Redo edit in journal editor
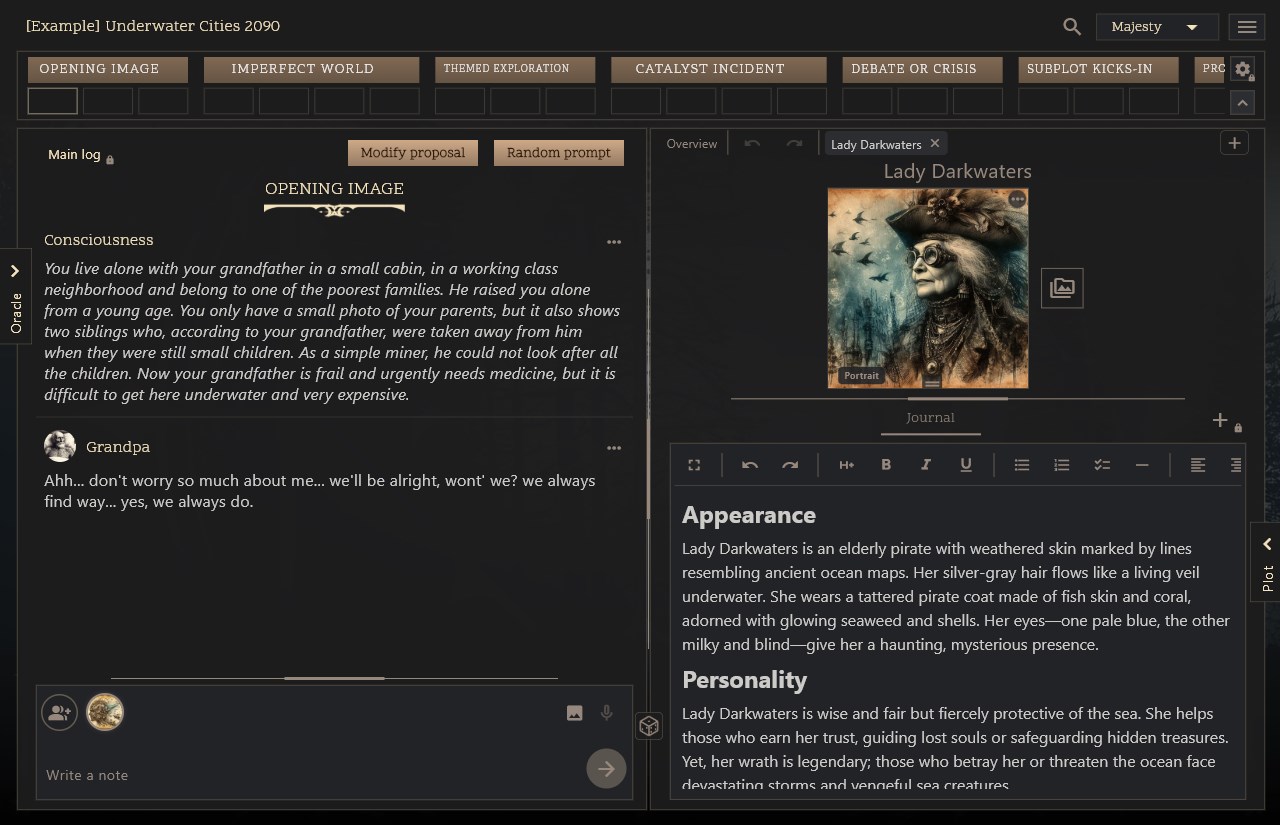This screenshot has width=1280, height=825. tap(790, 465)
